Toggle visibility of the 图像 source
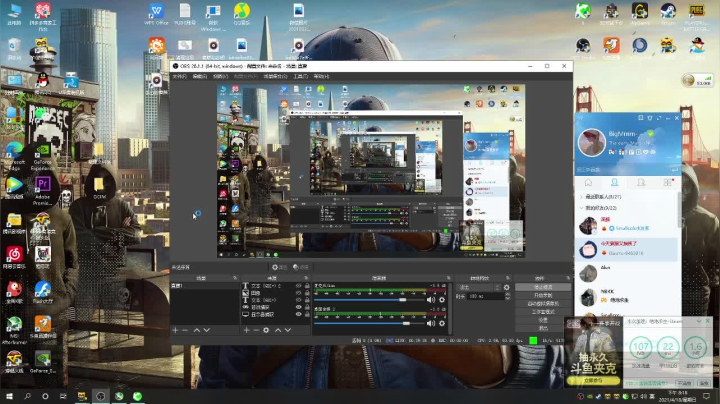The image size is (720, 404). [x=299, y=293]
